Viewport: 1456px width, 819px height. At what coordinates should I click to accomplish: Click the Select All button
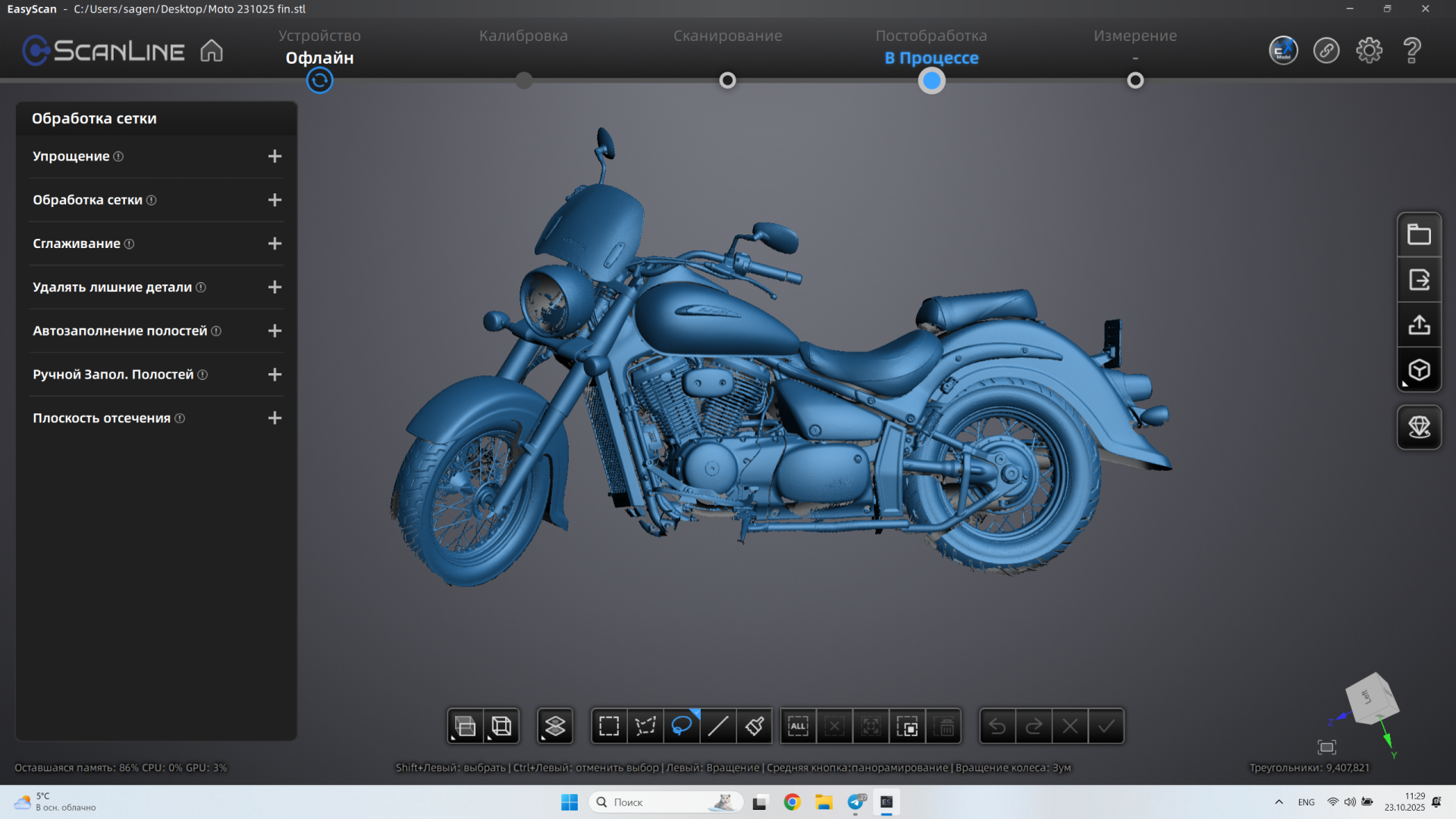click(x=798, y=726)
